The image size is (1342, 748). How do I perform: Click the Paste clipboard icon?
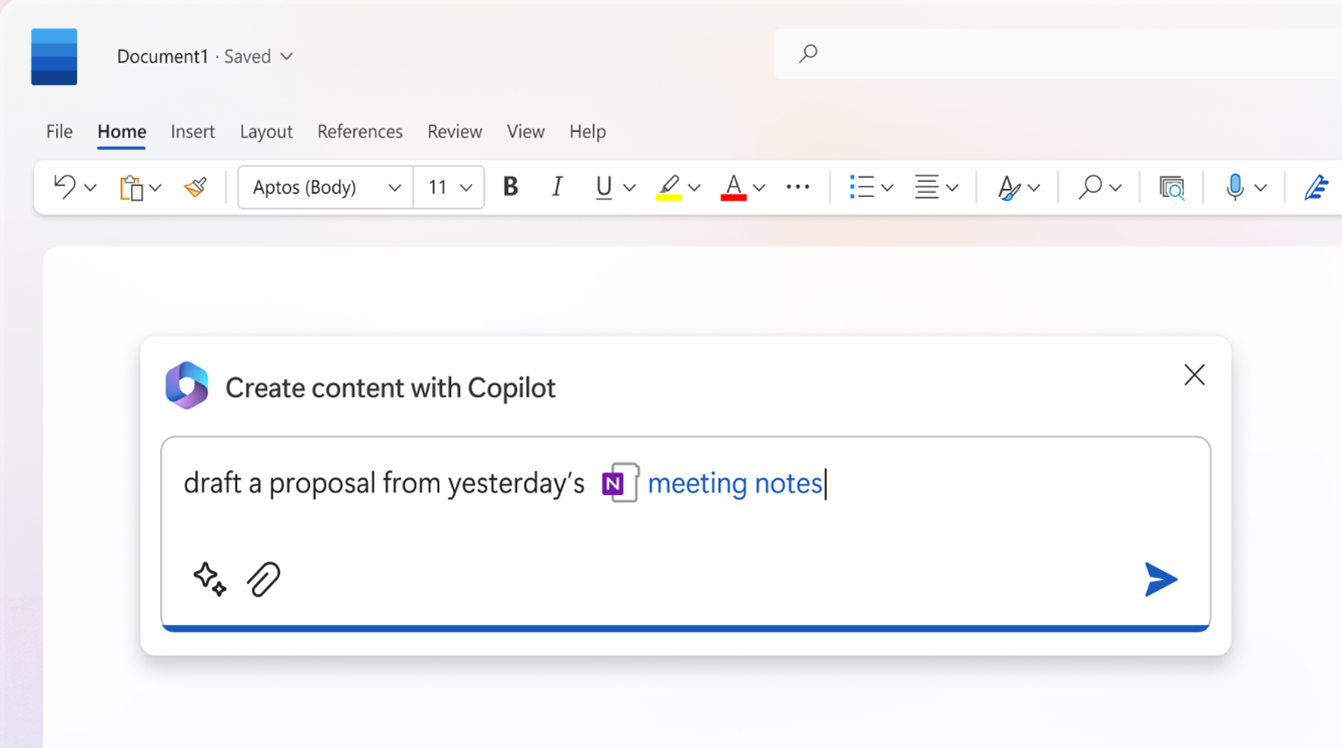point(131,187)
